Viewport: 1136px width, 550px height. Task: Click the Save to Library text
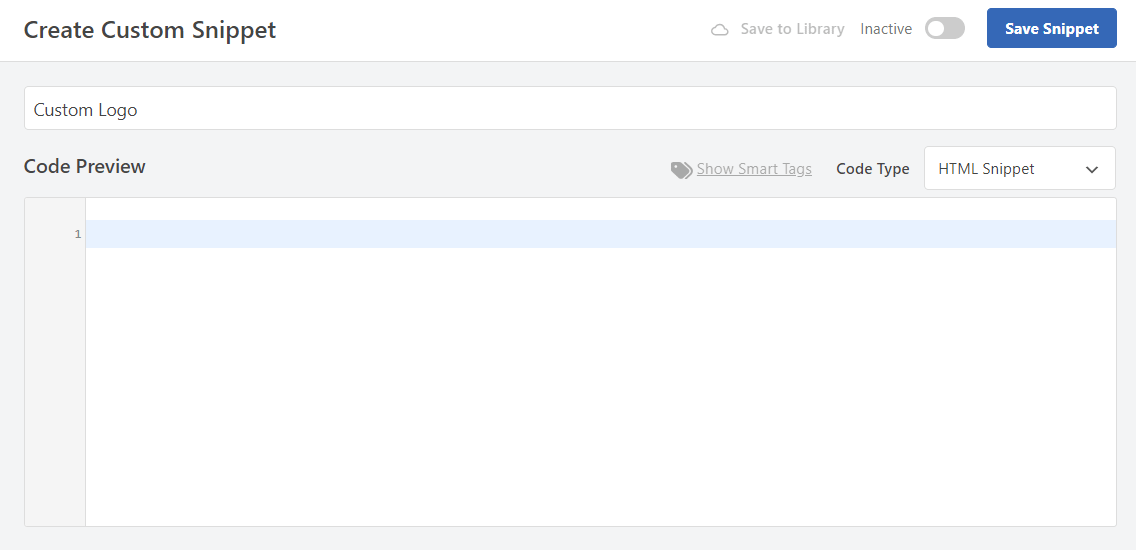click(x=792, y=29)
